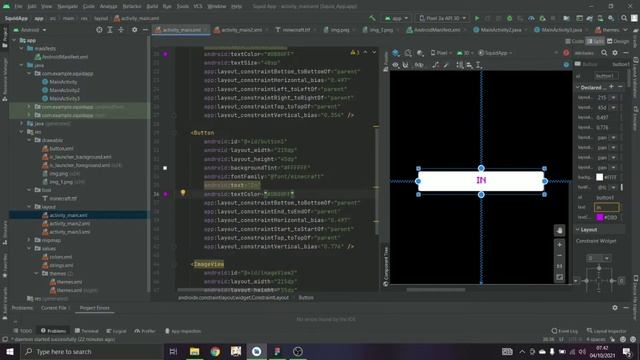The width and height of the screenshot is (640, 360).
Task: Open the Android project view dropdown
Action: 30,30
